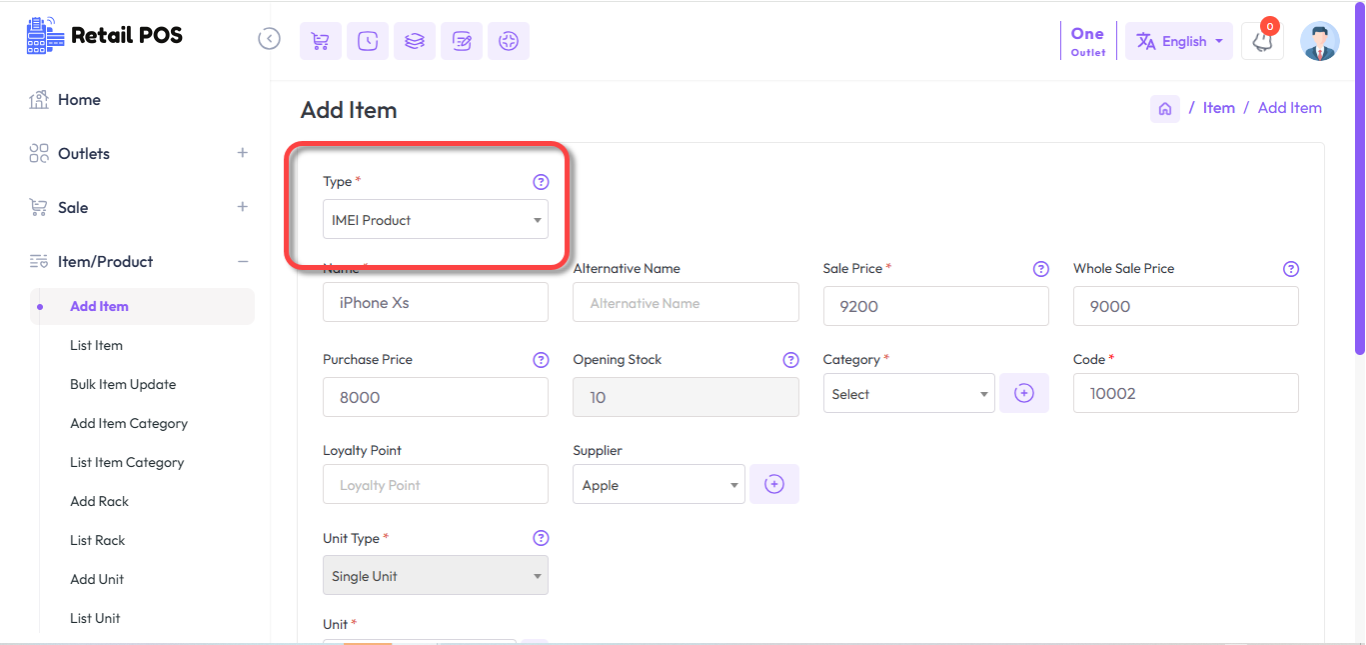Click the Type field help icon
1366x645 pixels.
[x=540, y=182]
